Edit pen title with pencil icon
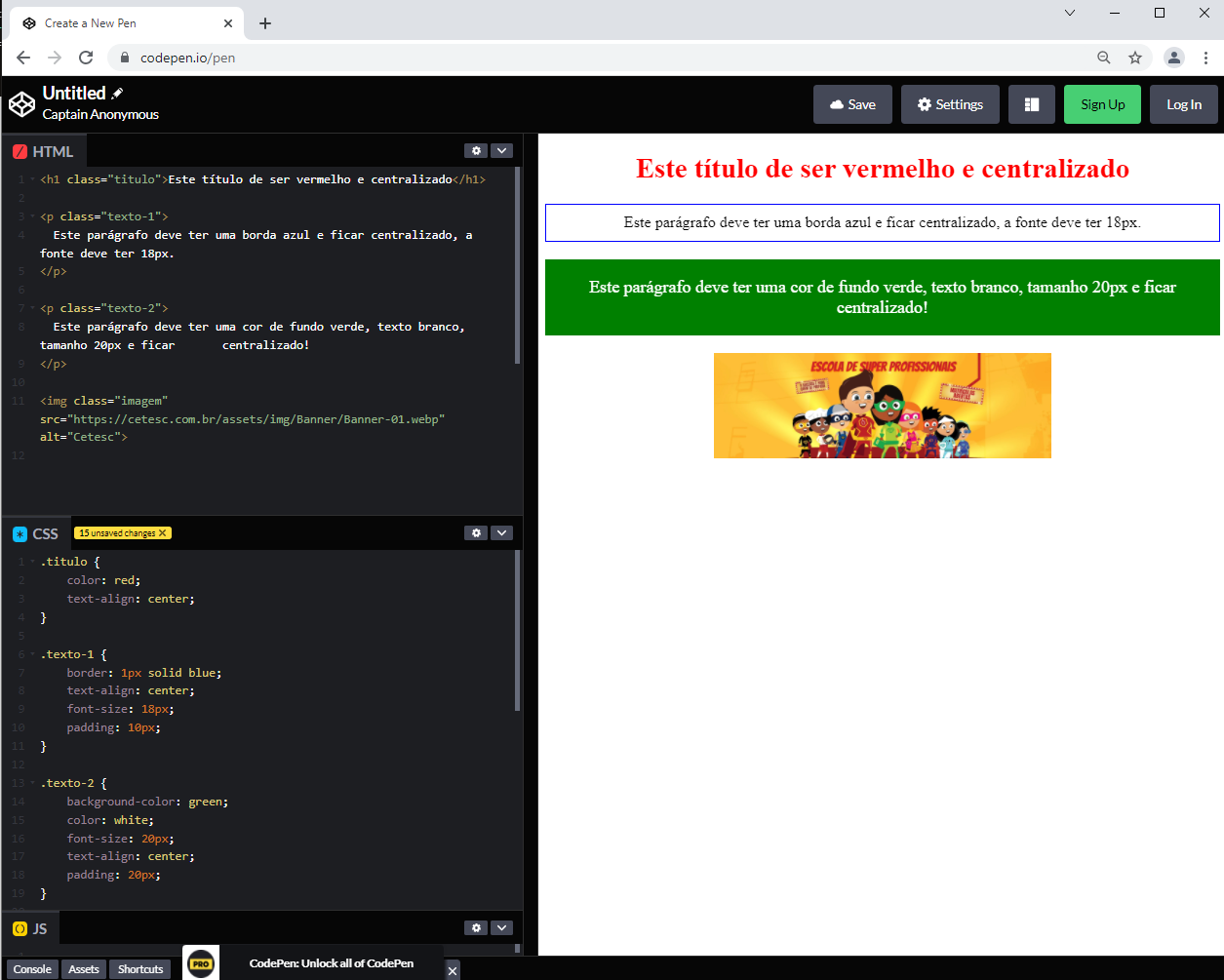The width and height of the screenshot is (1224, 980). tap(118, 94)
